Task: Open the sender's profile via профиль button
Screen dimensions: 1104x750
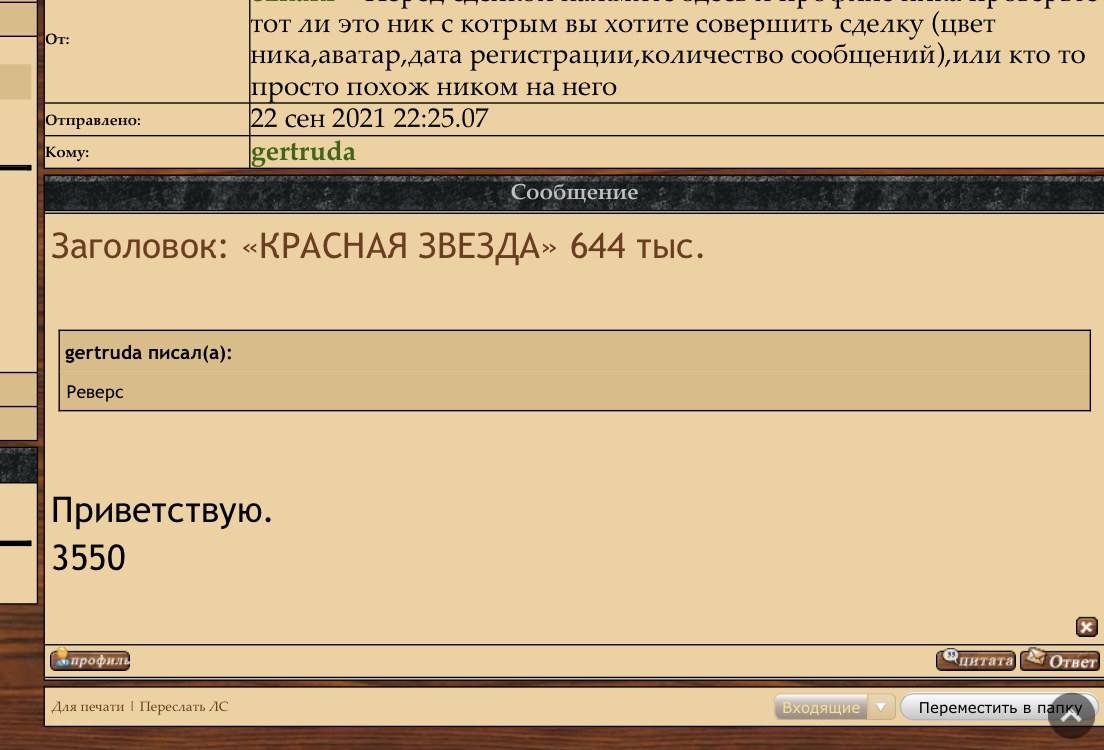Action: tap(90, 660)
